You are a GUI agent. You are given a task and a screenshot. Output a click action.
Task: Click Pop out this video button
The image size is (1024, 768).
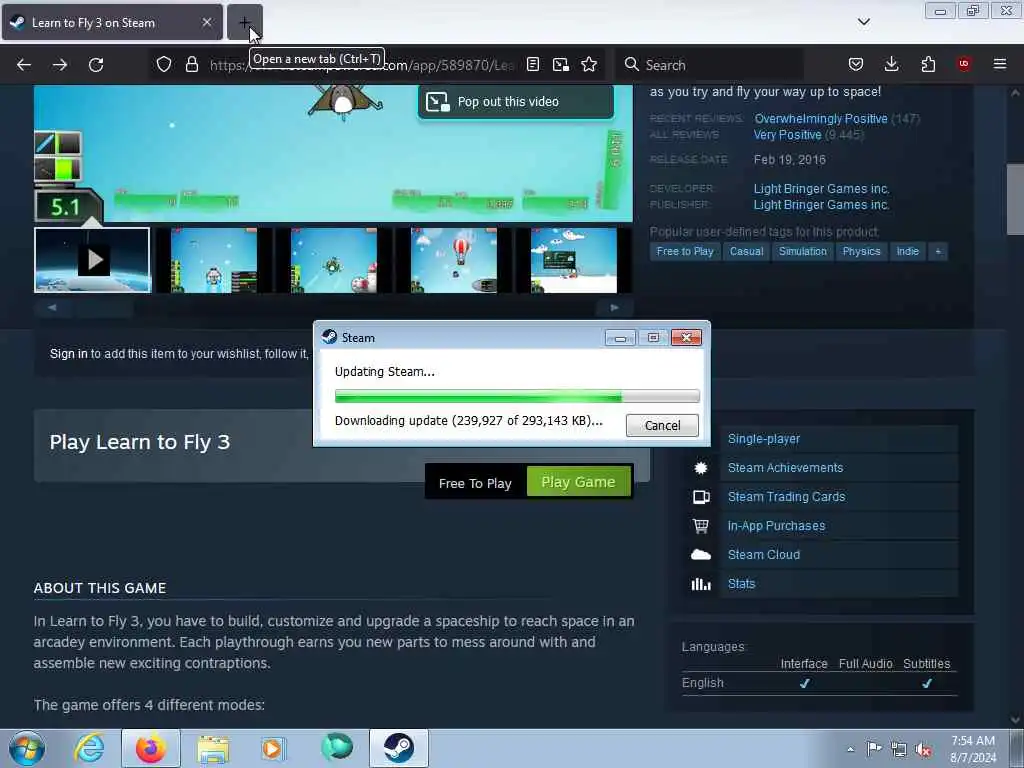(x=516, y=102)
